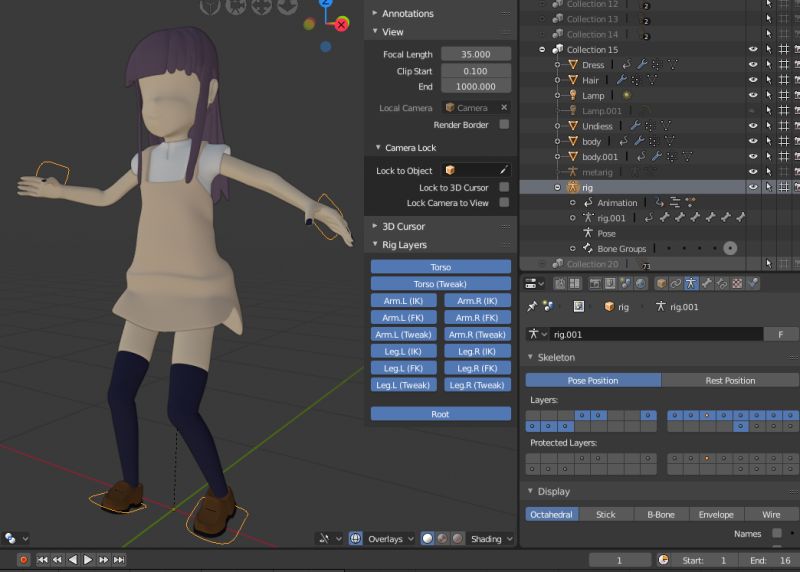Click the Lamp light icon in outliner
The height and width of the screenshot is (572, 800).
[x=573, y=95]
